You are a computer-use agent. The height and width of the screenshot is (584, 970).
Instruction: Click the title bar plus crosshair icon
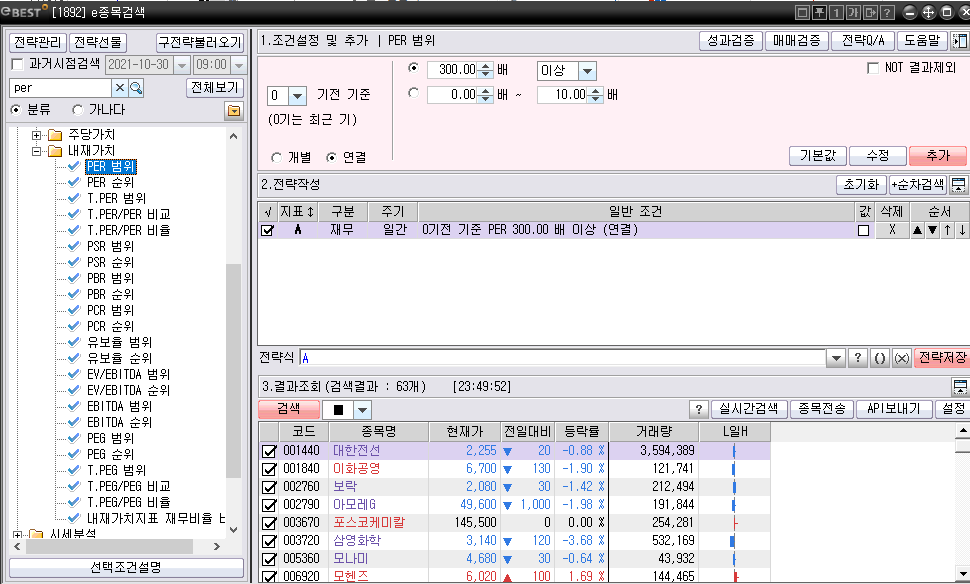[x=929, y=12]
